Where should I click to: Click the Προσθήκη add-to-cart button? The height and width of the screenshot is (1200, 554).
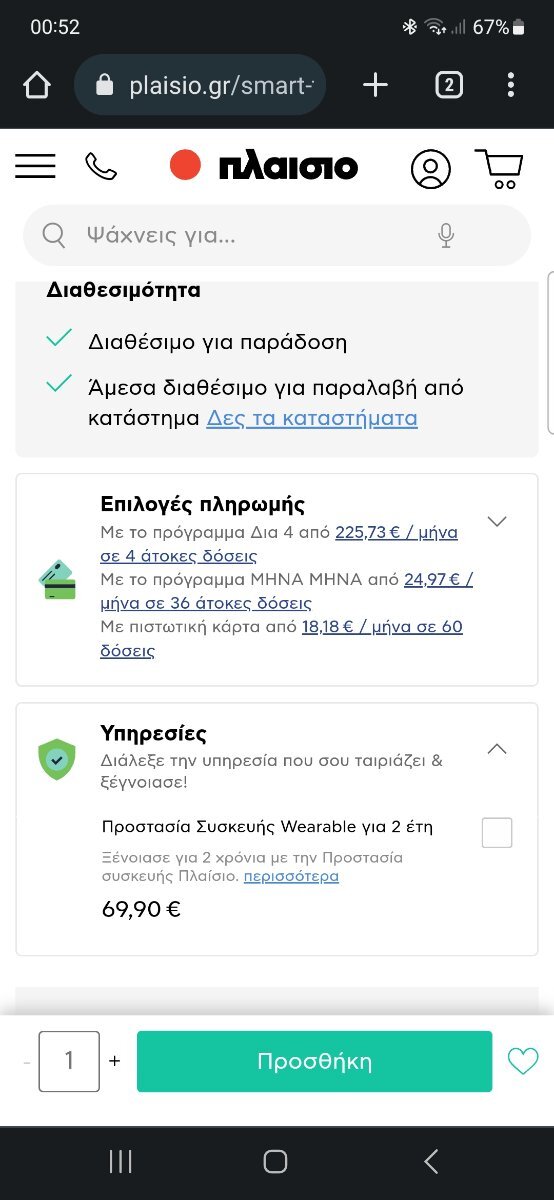click(x=315, y=1061)
